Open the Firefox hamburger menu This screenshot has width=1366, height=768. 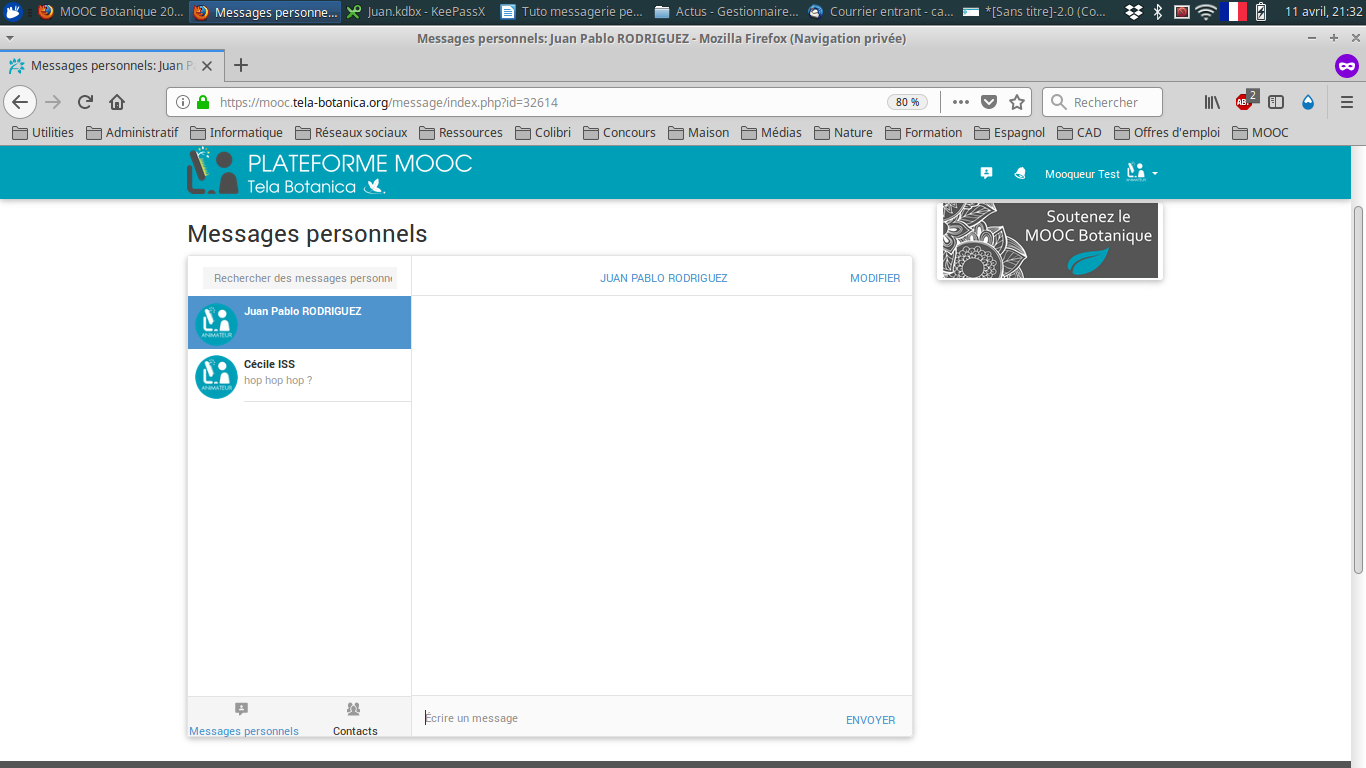tap(1346, 102)
